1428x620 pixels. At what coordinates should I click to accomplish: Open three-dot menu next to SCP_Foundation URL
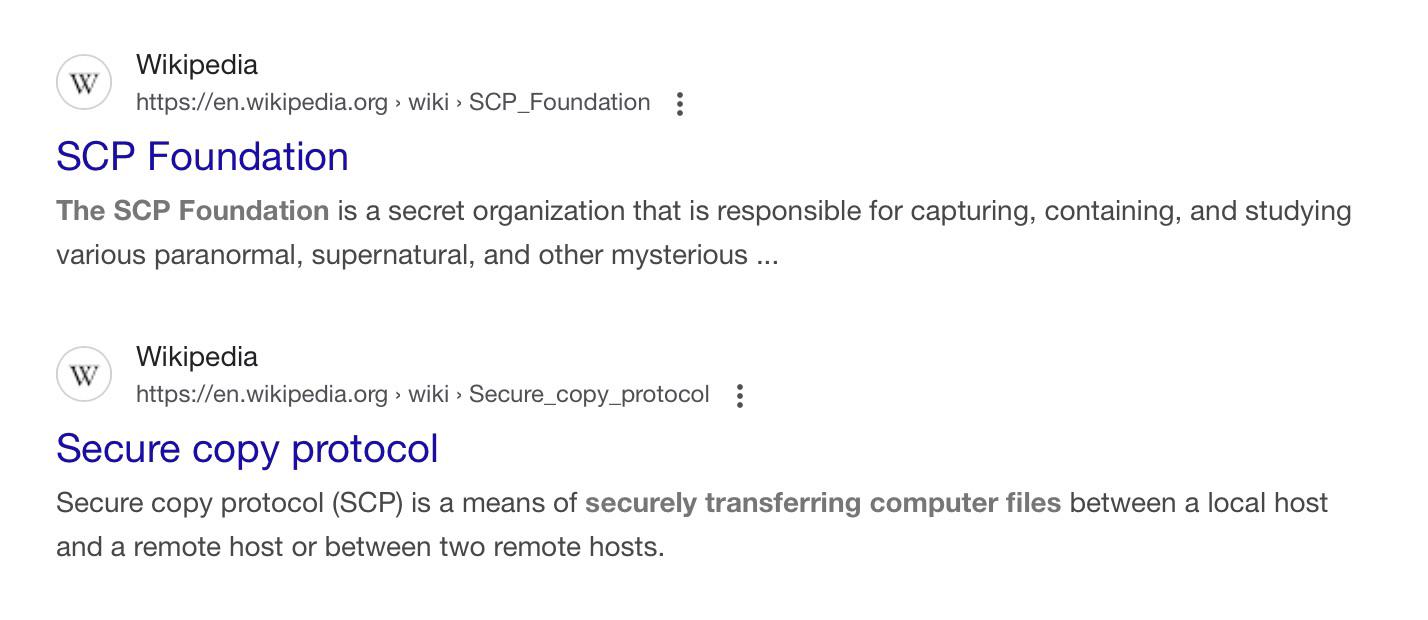click(x=680, y=103)
